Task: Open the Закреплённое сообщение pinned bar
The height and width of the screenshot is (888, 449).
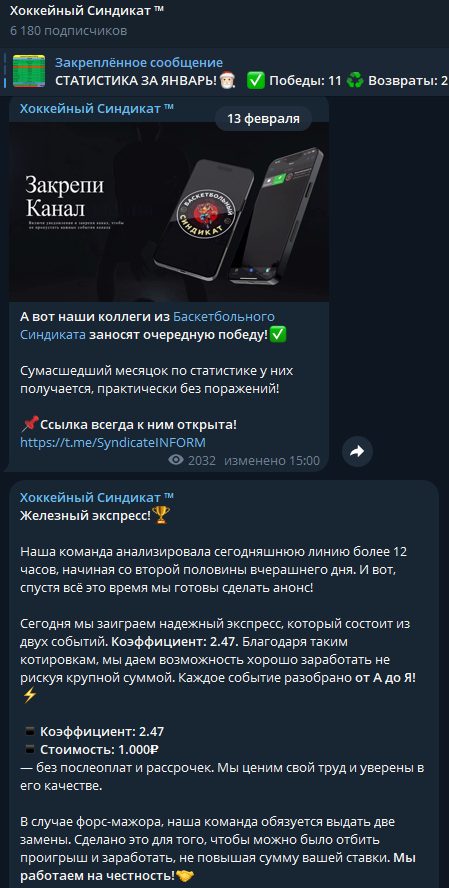Action: click(224, 71)
